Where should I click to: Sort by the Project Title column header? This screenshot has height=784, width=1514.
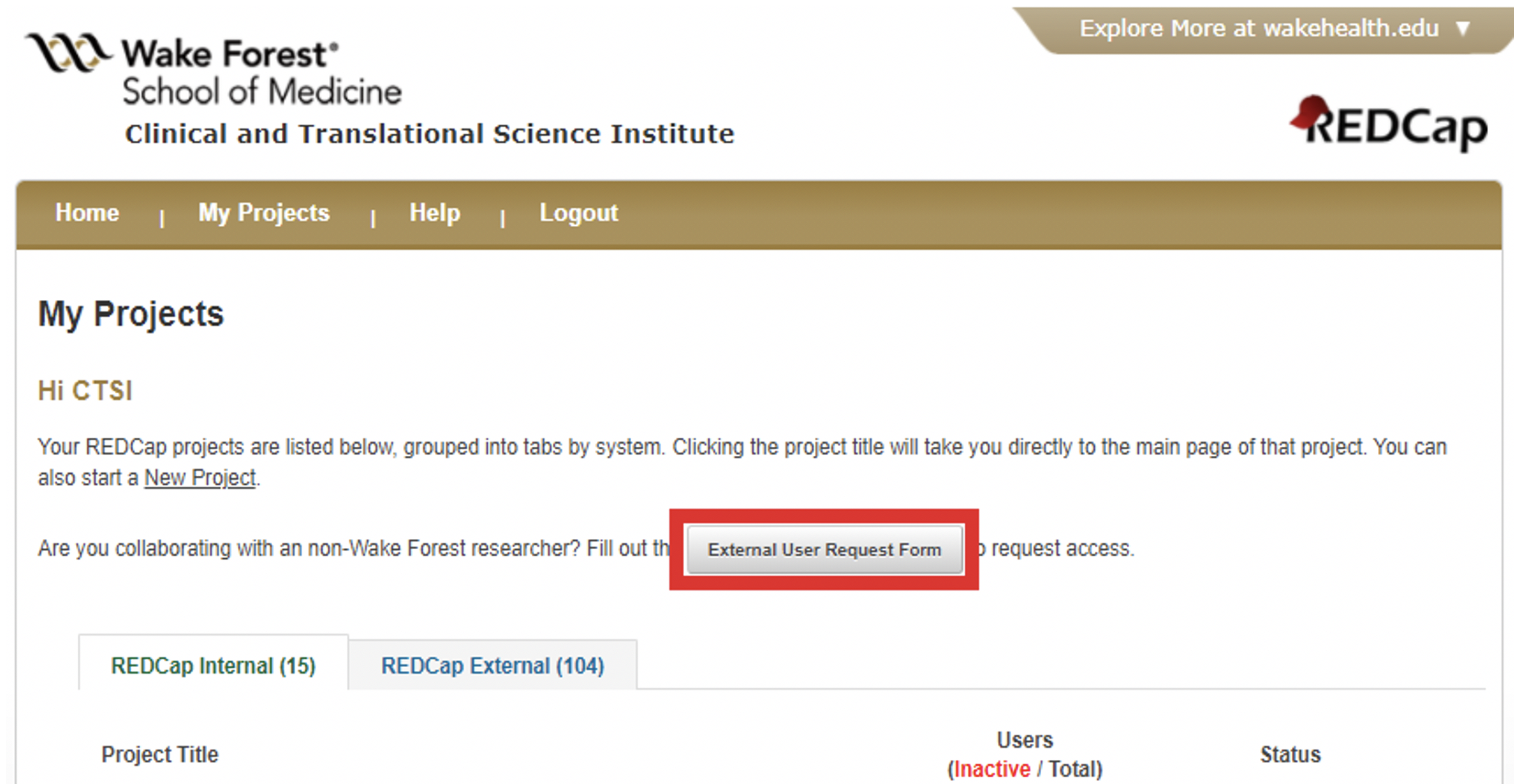(x=160, y=754)
